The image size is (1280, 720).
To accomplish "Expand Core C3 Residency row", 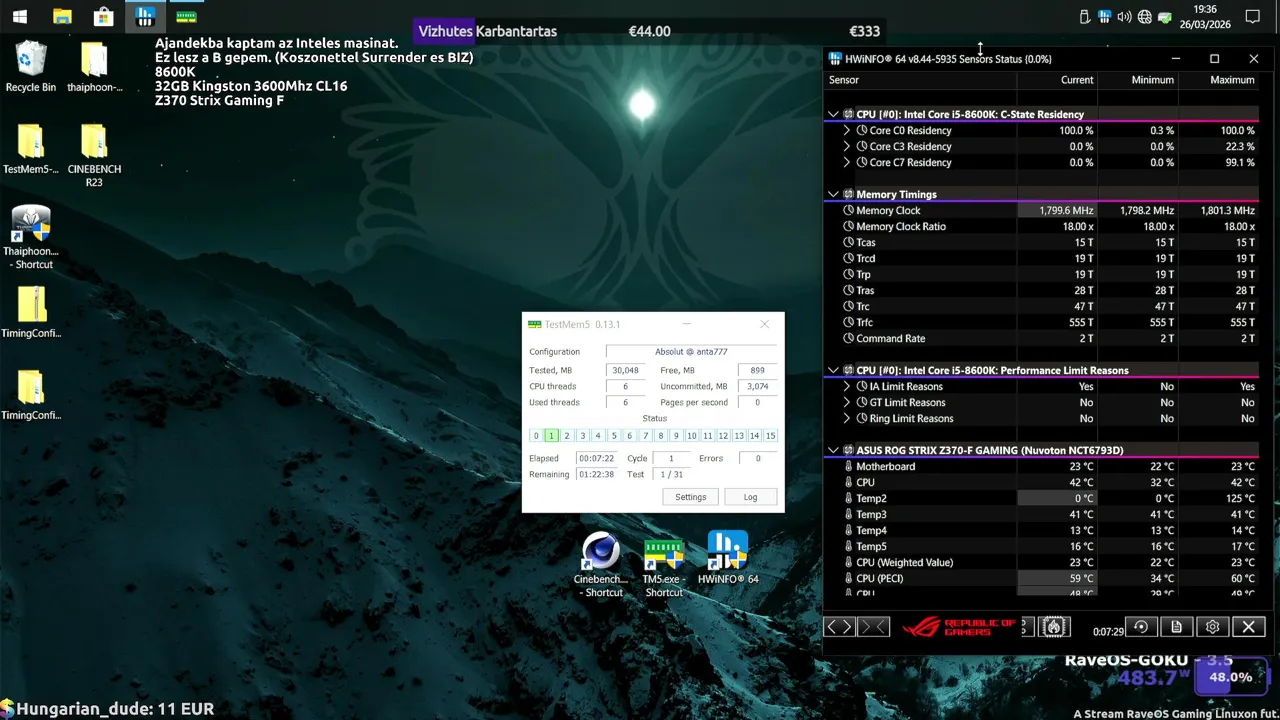I will 847,146.
